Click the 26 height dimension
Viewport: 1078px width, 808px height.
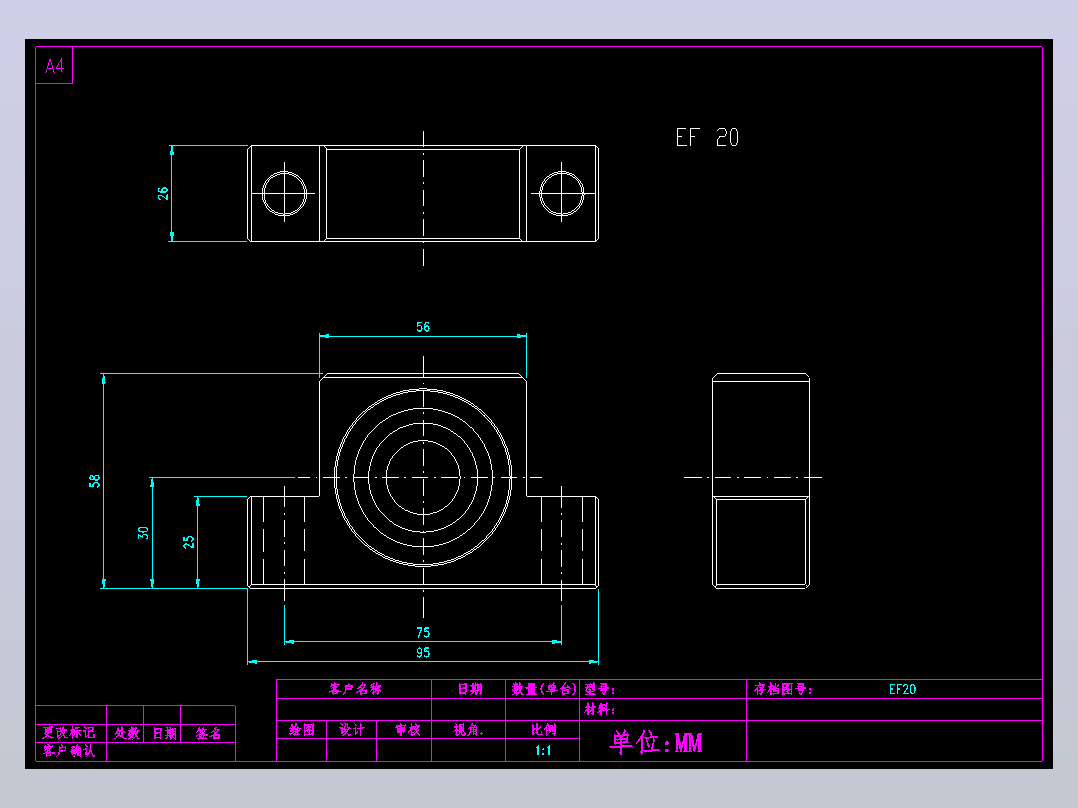(x=163, y=193)
